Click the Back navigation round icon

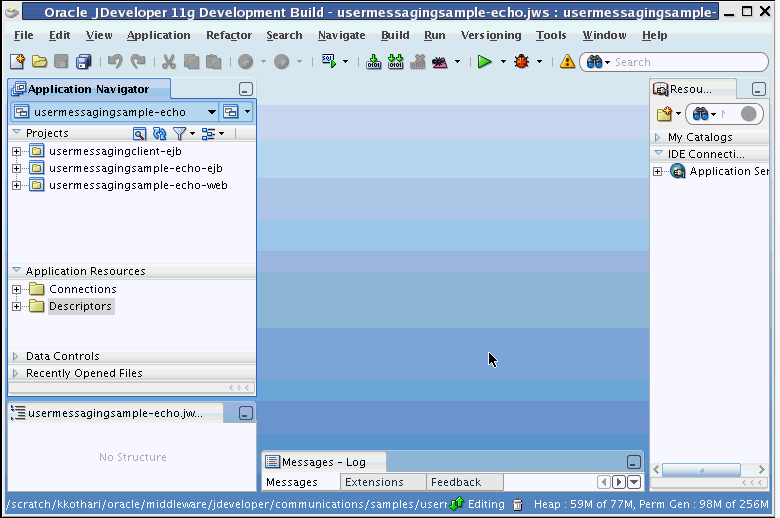pos(246,62)
